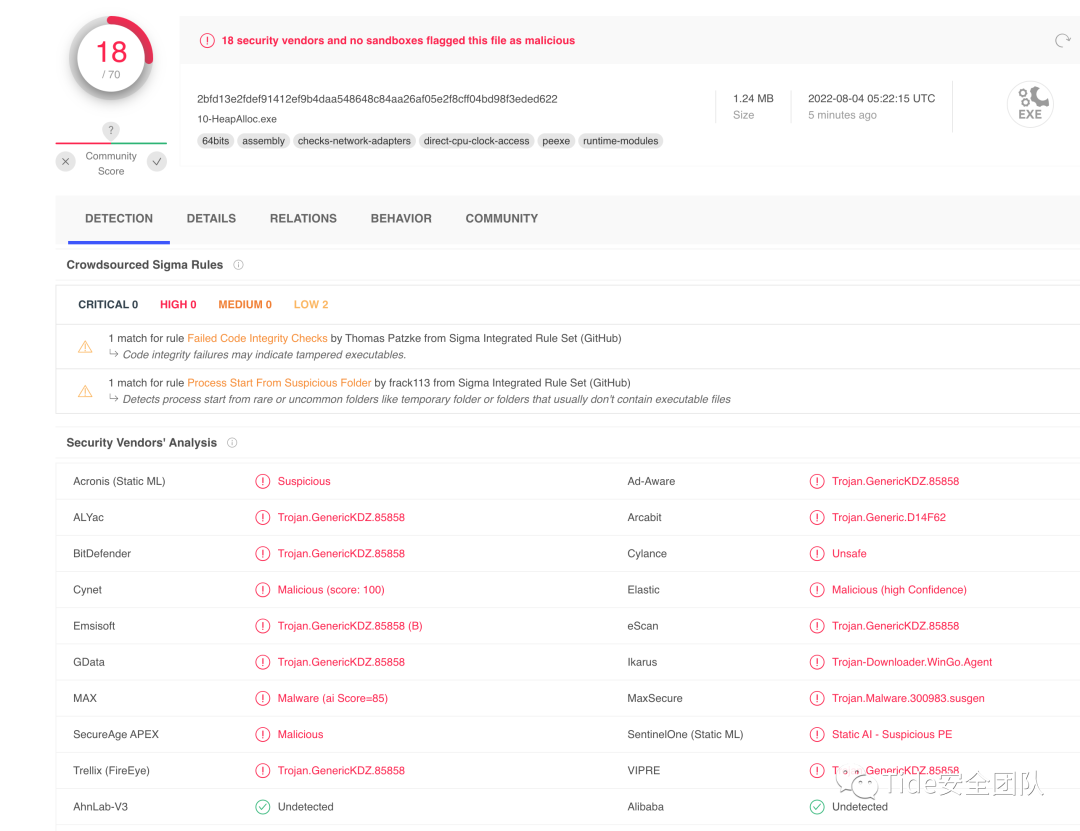
Task: Click alert icon in eScan row
Action: [x=816, y=626]
